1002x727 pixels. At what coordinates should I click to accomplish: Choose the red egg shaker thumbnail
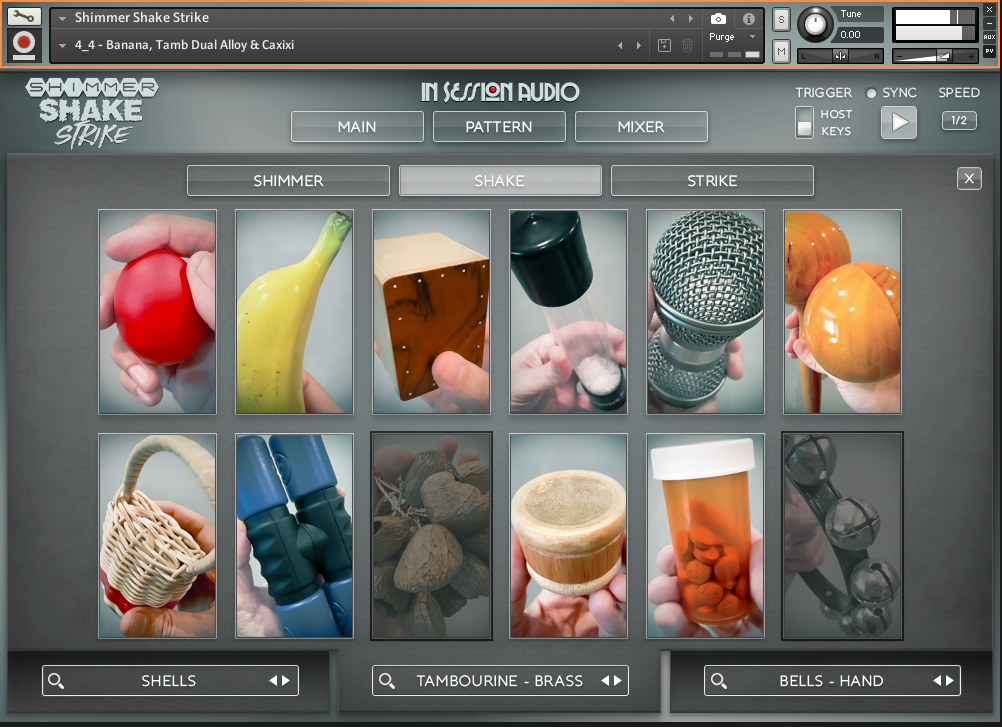point(157,312)
